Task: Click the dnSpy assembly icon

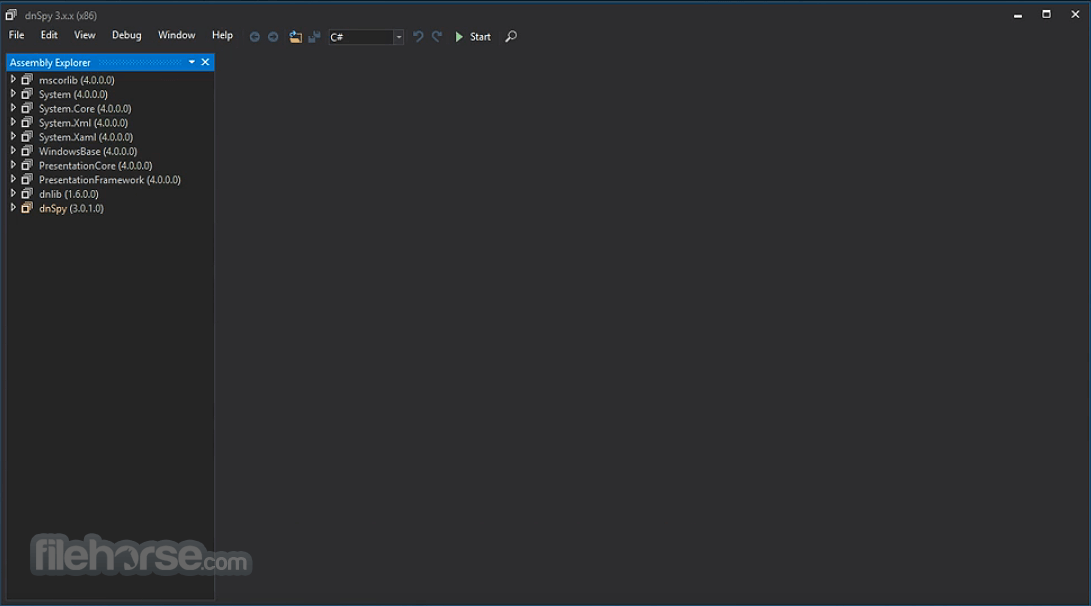Action: (x=26, y=208)
